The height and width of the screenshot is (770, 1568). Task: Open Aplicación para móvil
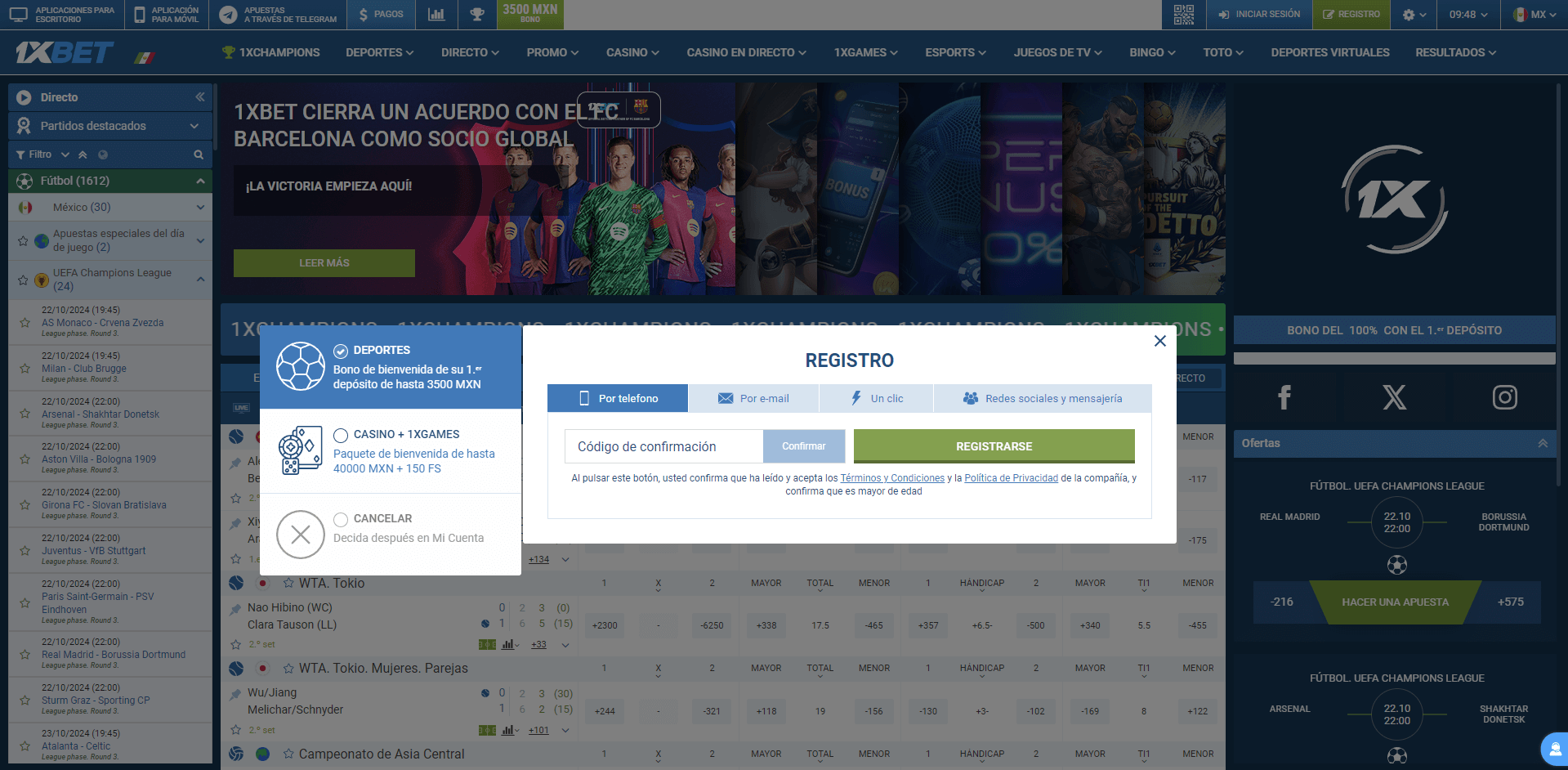(x=166, y=15)
